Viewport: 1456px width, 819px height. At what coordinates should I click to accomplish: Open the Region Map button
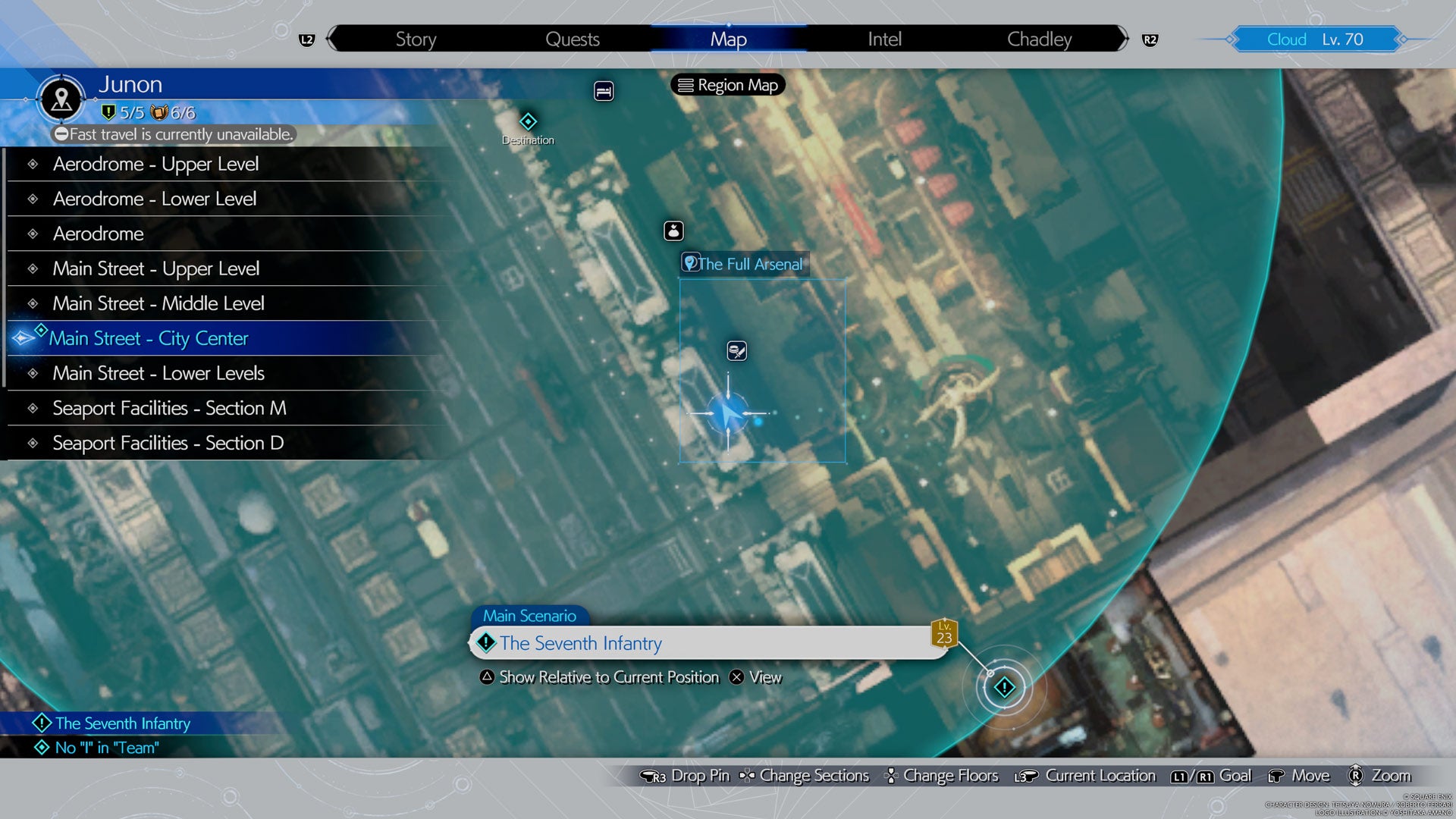728,85
